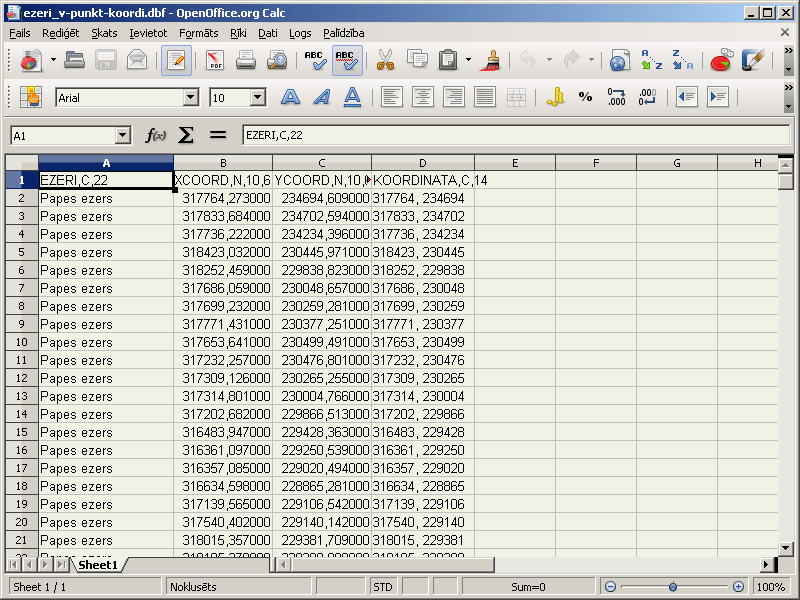This screenshot has width=800, height=600.
Task: Increase the indent
Action: click(x=718, y=97)
